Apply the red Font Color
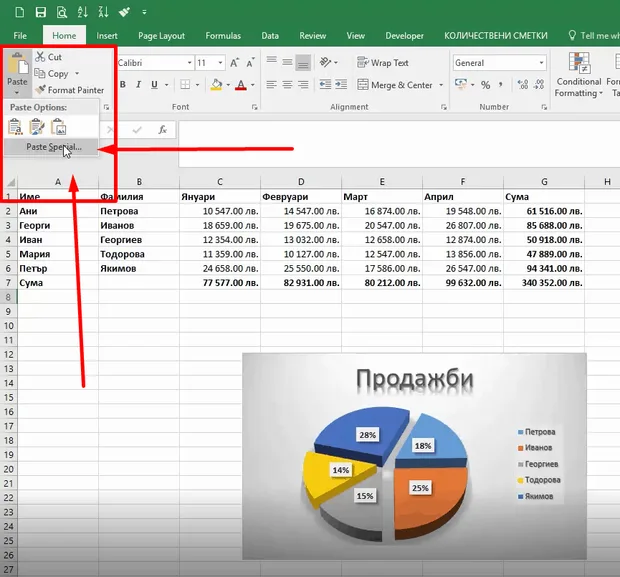The height and width of the screenshot is (577, 620). point(241,85)
